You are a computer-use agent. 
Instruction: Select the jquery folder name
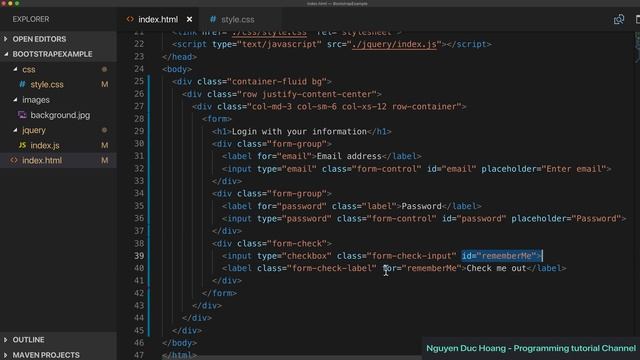34,130
